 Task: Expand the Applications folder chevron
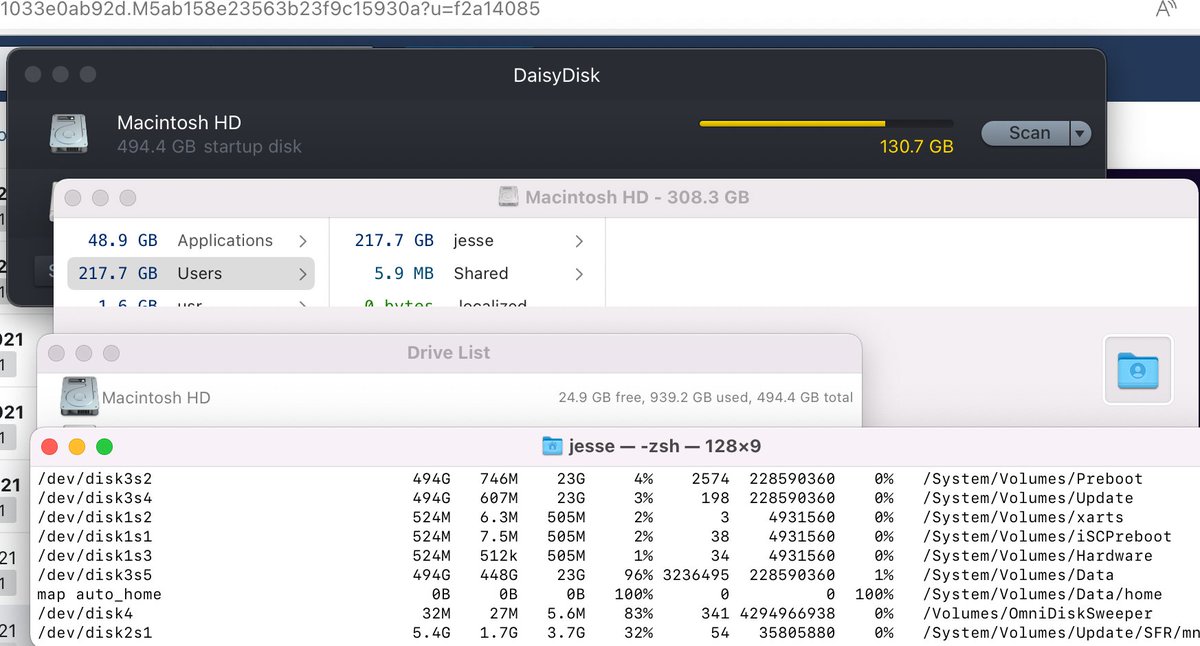click(x=302, y=241)
